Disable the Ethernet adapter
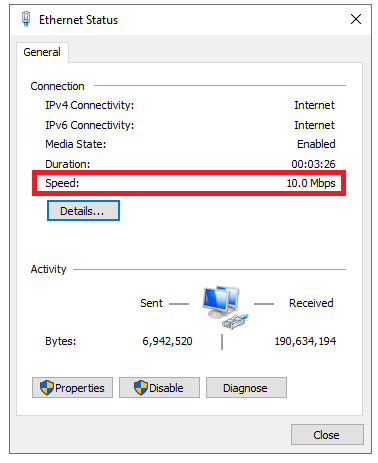 coord(159,388)
